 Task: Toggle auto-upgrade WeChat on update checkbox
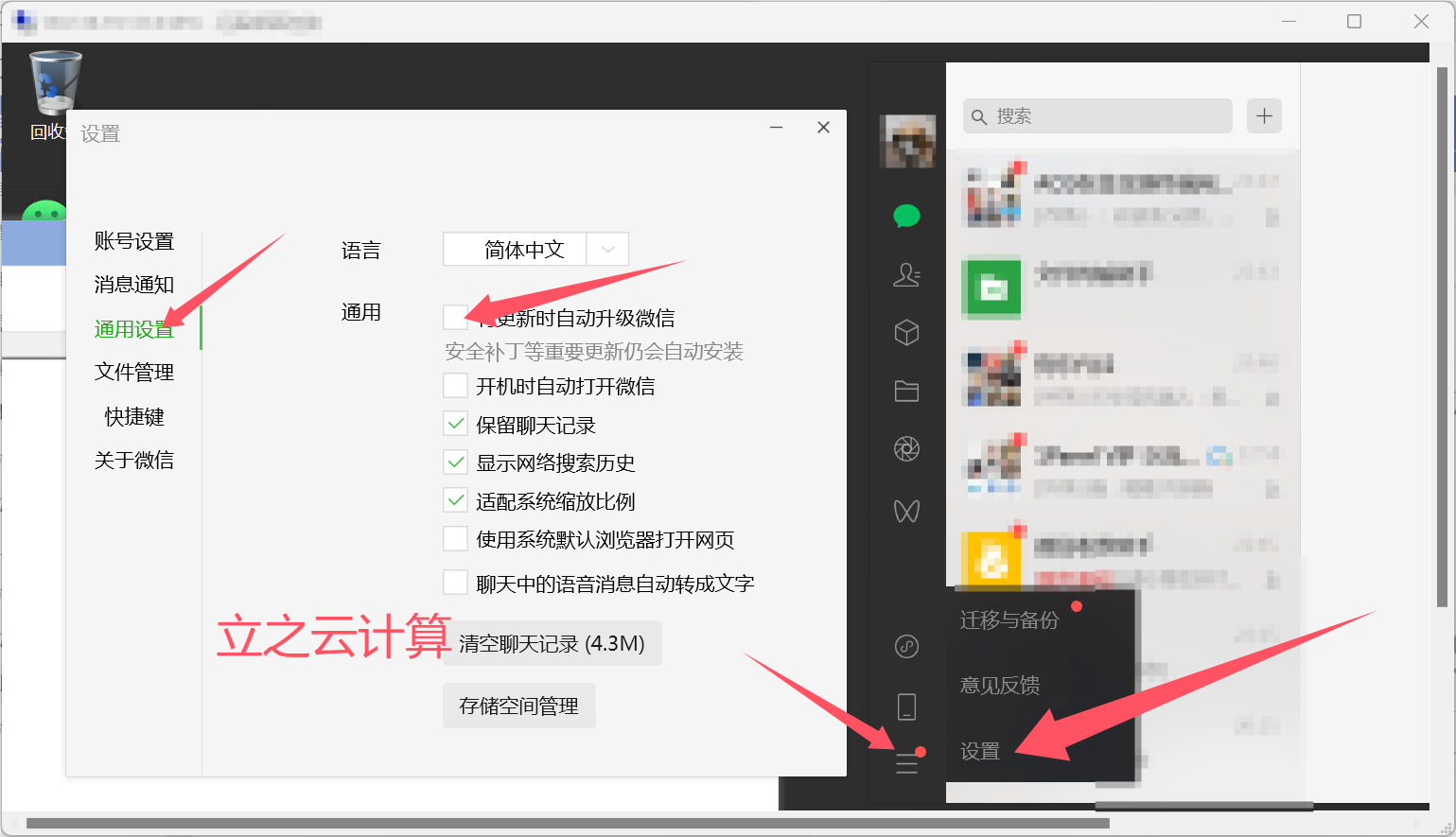[x=455, y=317]
